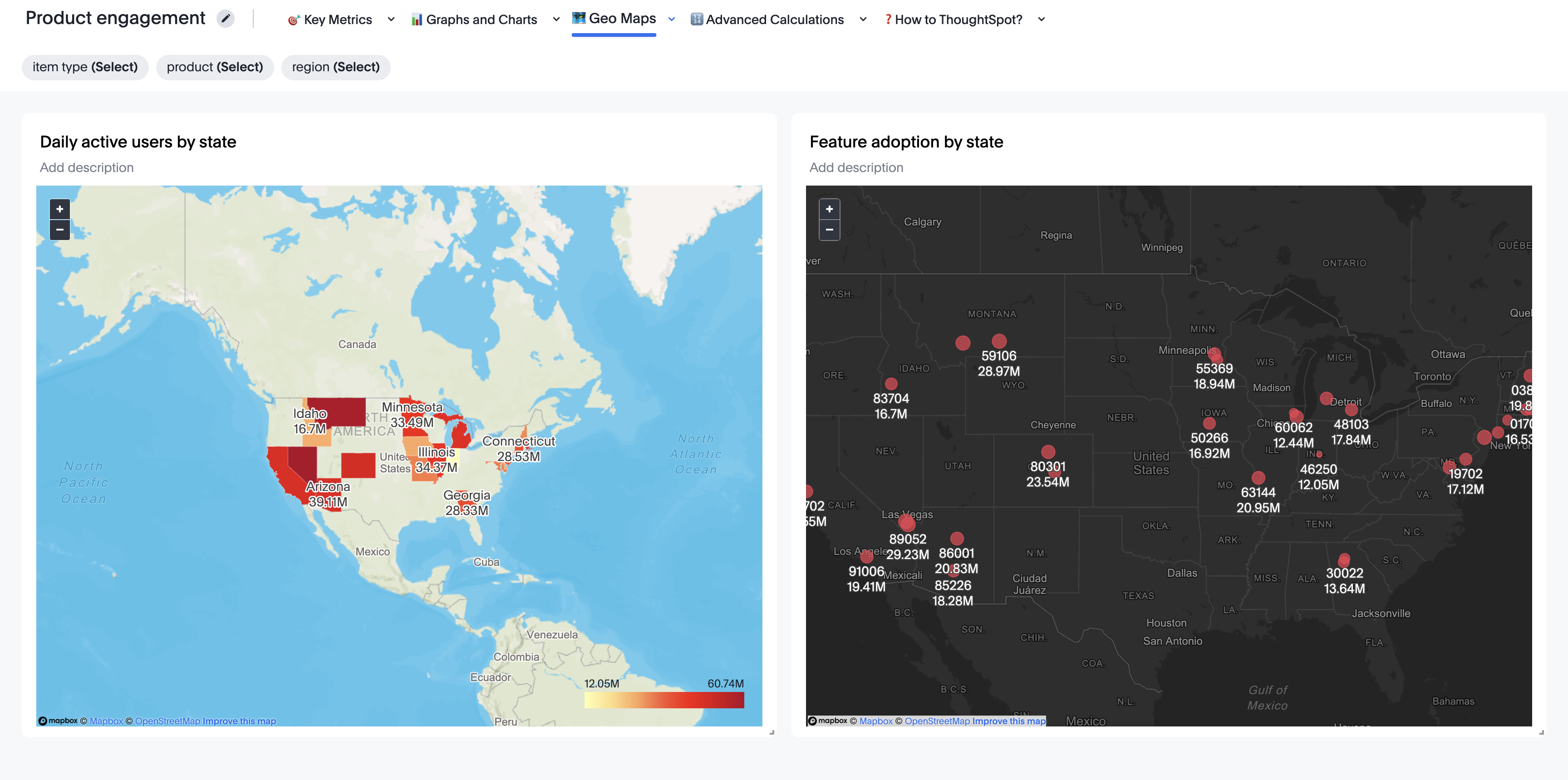
Task: Expand the Key Metrics tab chevron
Action: point(391,20)
